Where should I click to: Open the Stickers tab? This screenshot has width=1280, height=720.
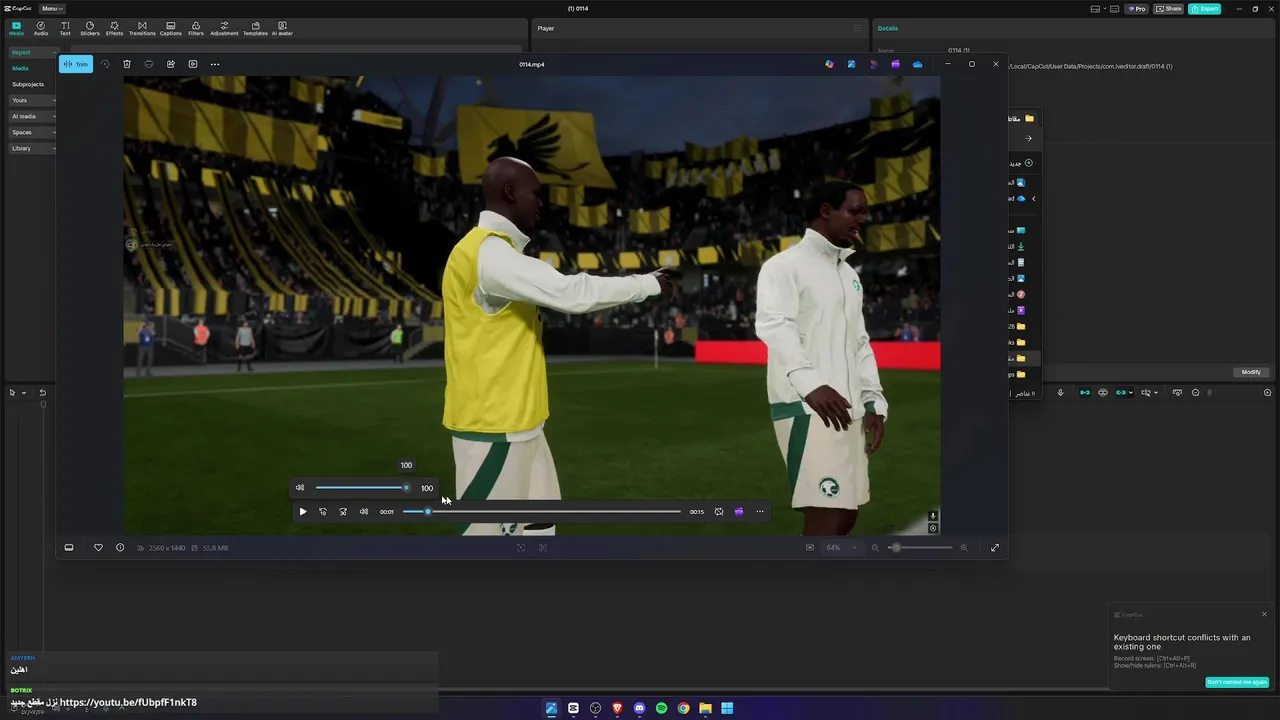click(90, 28)
